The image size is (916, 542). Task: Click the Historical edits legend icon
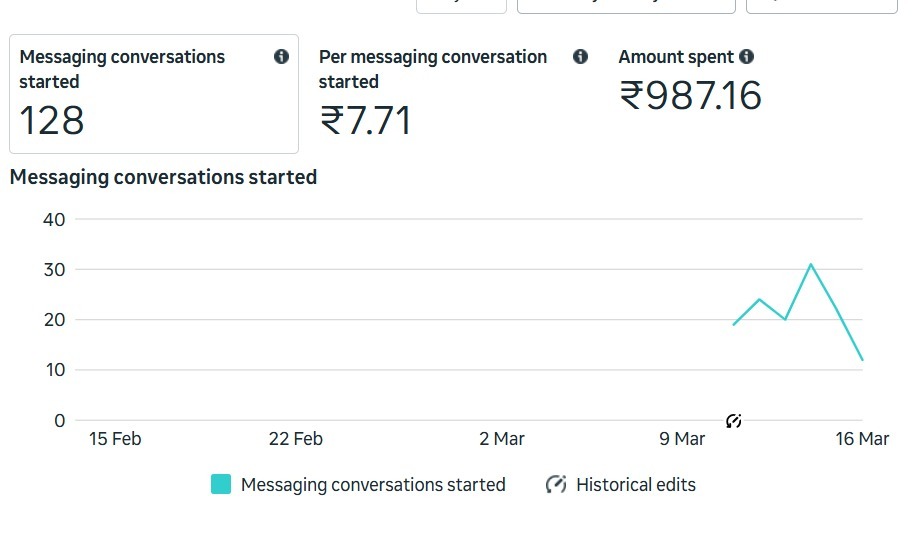[x=556, y=484]
